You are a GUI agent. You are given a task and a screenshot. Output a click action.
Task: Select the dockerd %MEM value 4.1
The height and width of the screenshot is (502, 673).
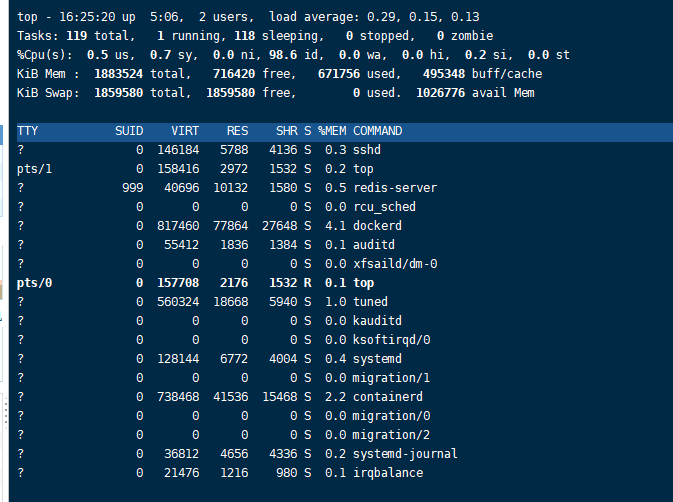click(x=336, y=226)
